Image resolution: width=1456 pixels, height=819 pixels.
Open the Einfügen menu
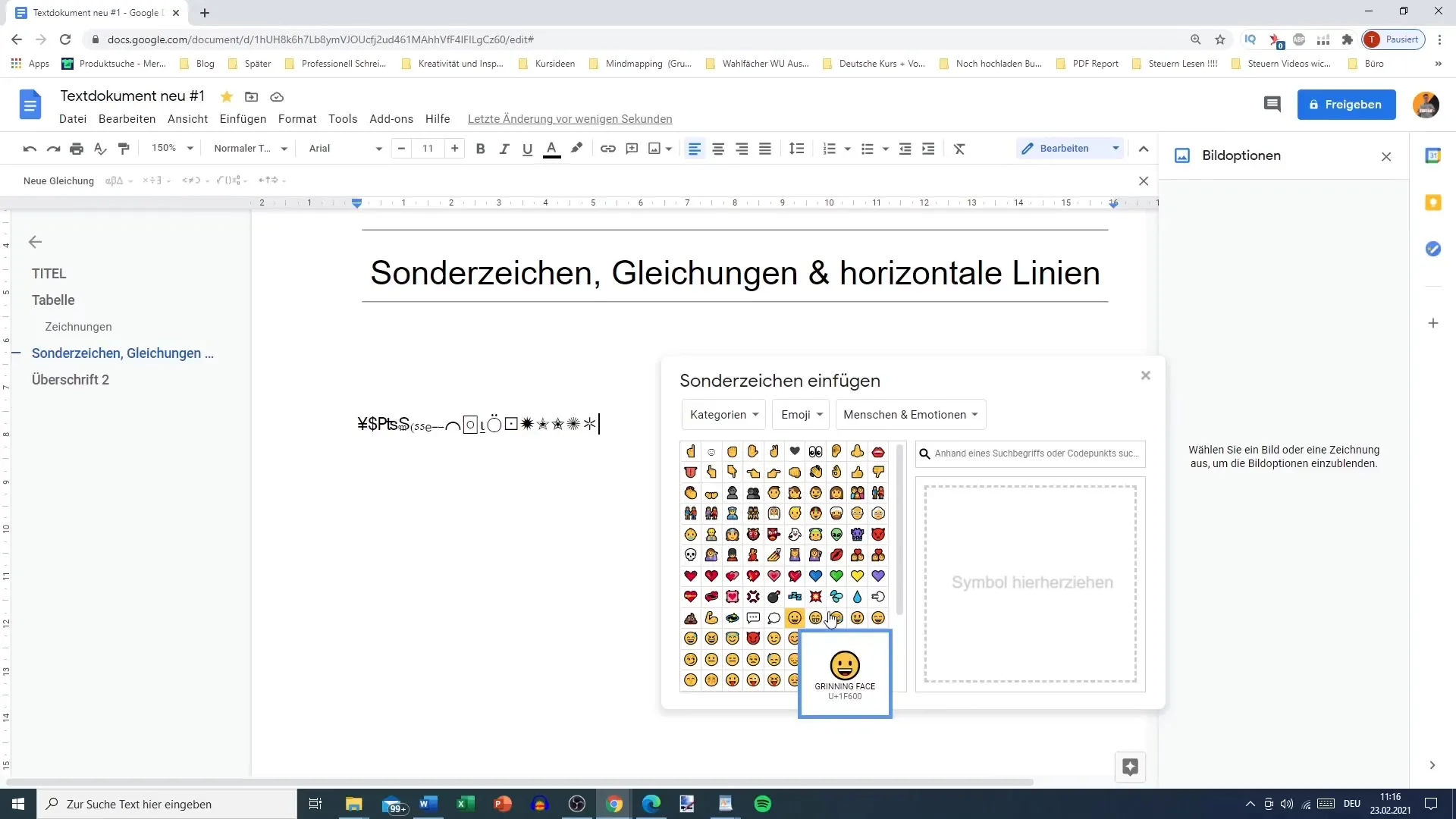pyautogui.click(x=243, y=119)
